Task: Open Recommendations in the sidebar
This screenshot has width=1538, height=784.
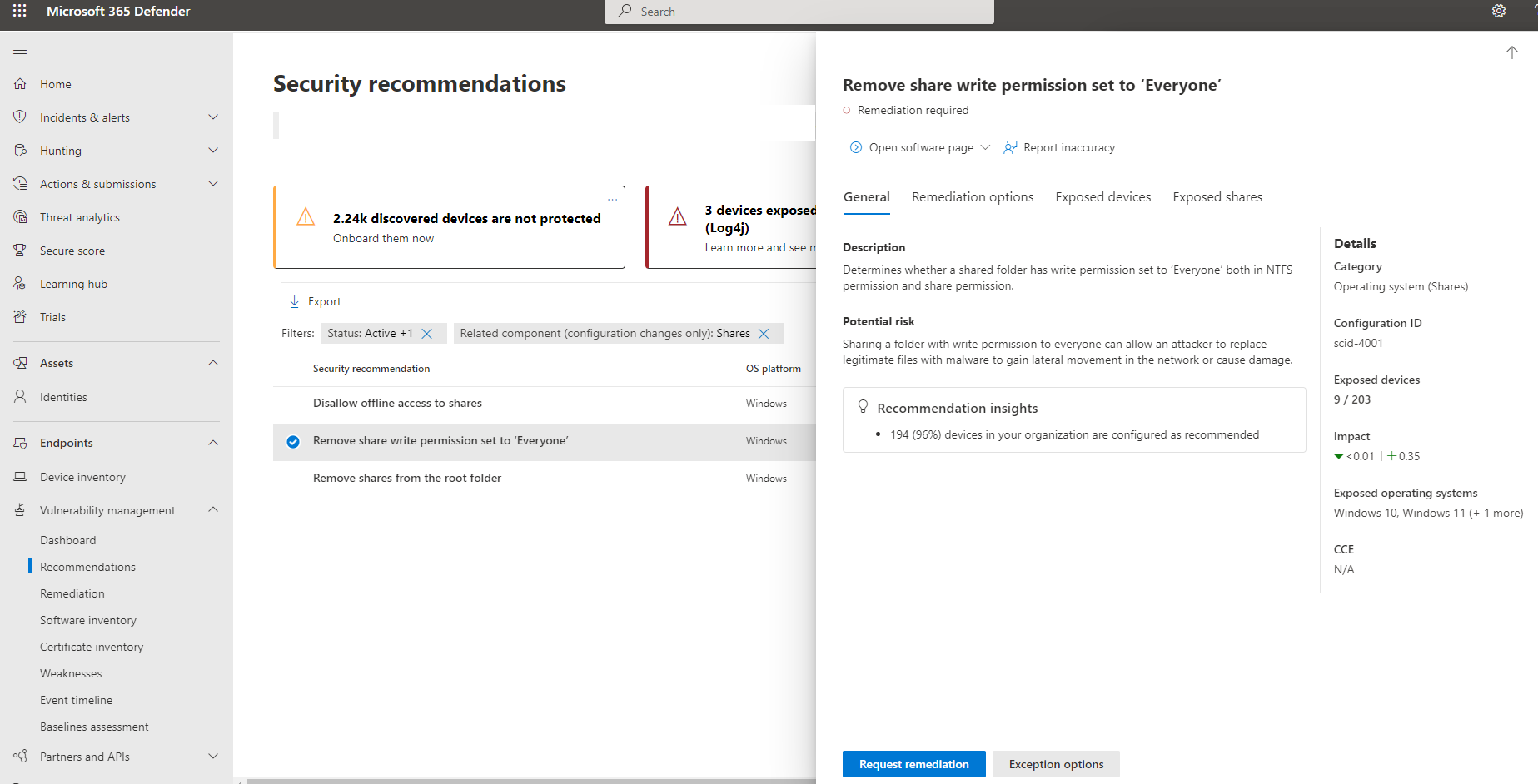Action: click(x=87, y=567)
